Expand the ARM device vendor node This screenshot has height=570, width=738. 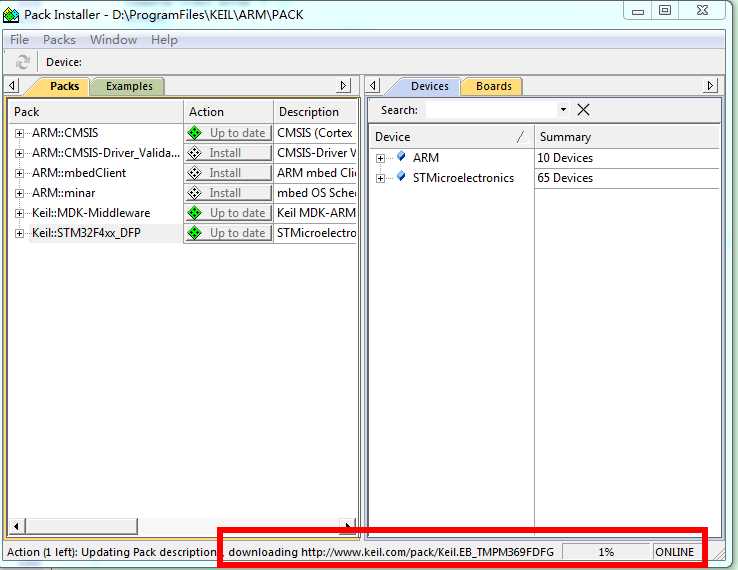click(380, 159)
